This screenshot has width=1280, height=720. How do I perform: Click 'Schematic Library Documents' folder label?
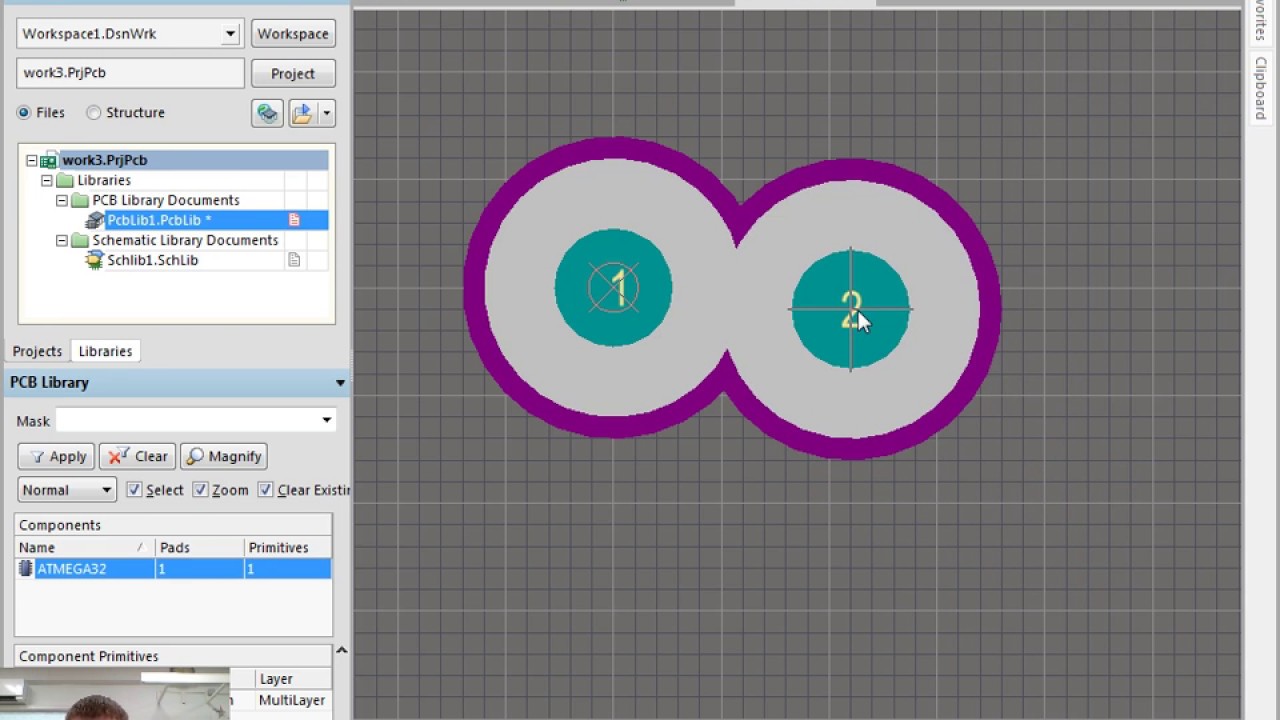[185, 240]
